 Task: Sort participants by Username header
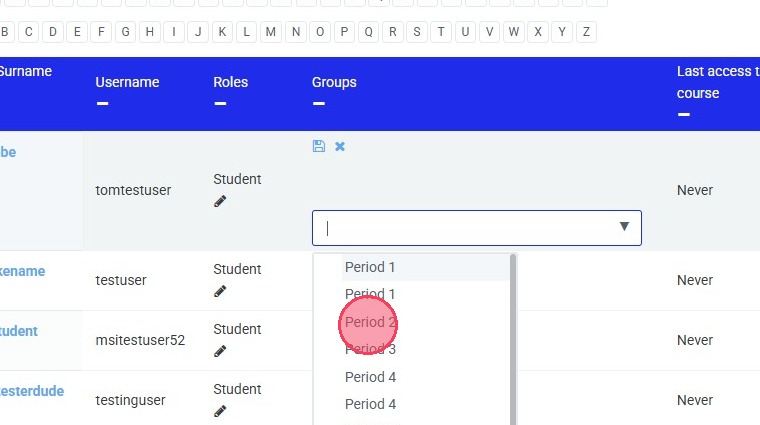[x=127, y=82]
